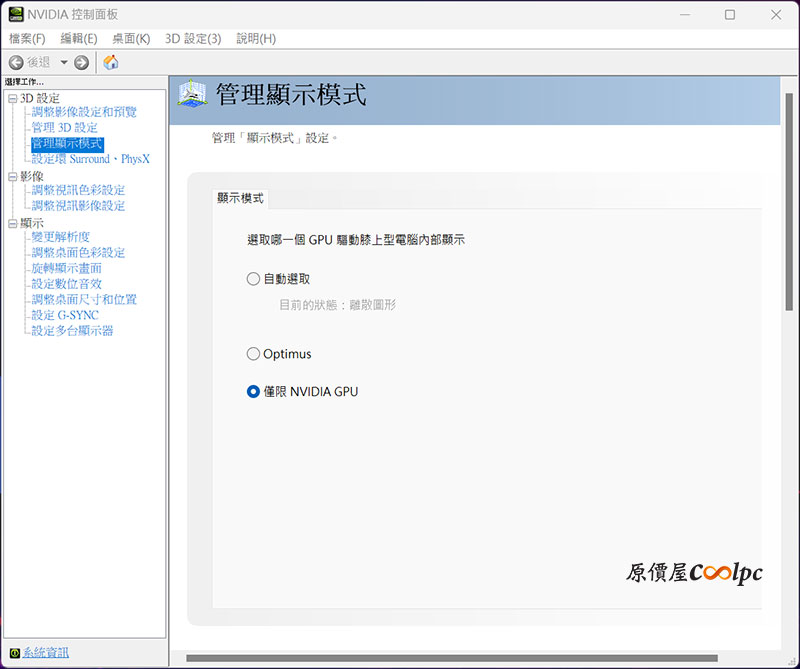The height and width of the screenshot is (669, 800).
Task: Collapse the 影像 tree node
Action: [13, 177]
